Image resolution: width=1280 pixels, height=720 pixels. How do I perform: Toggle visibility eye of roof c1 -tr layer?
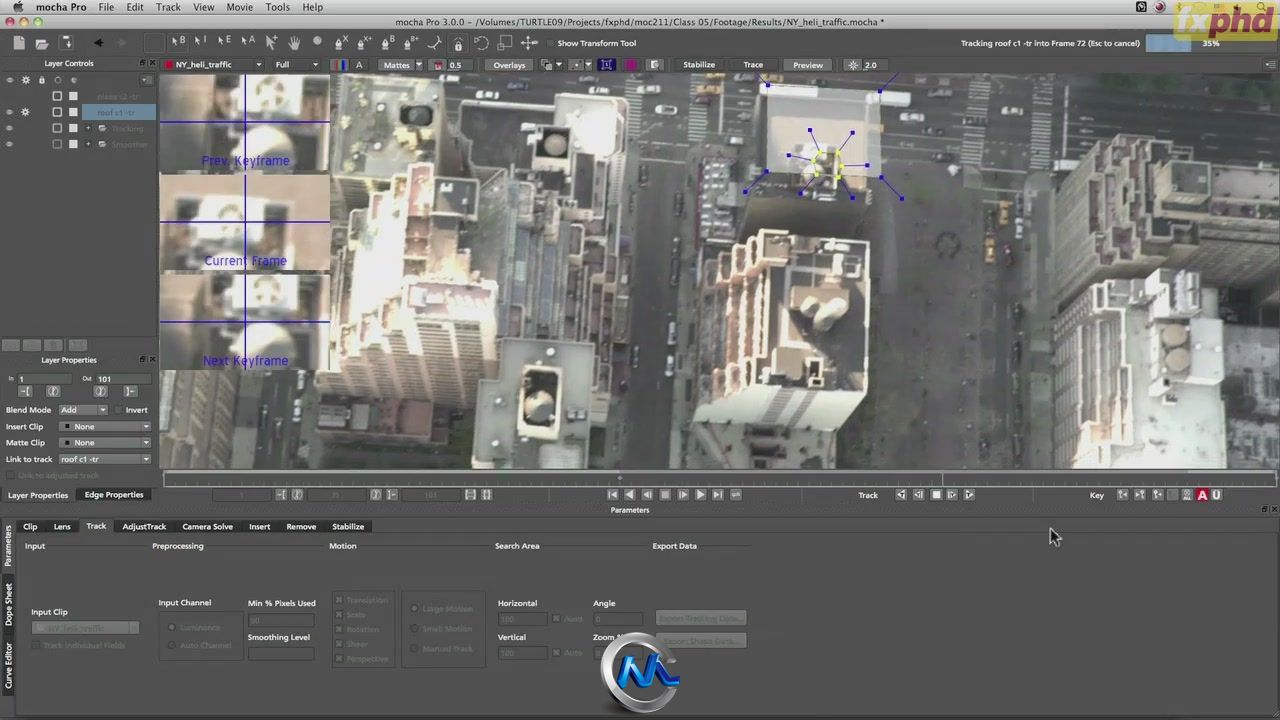(9, 112)
